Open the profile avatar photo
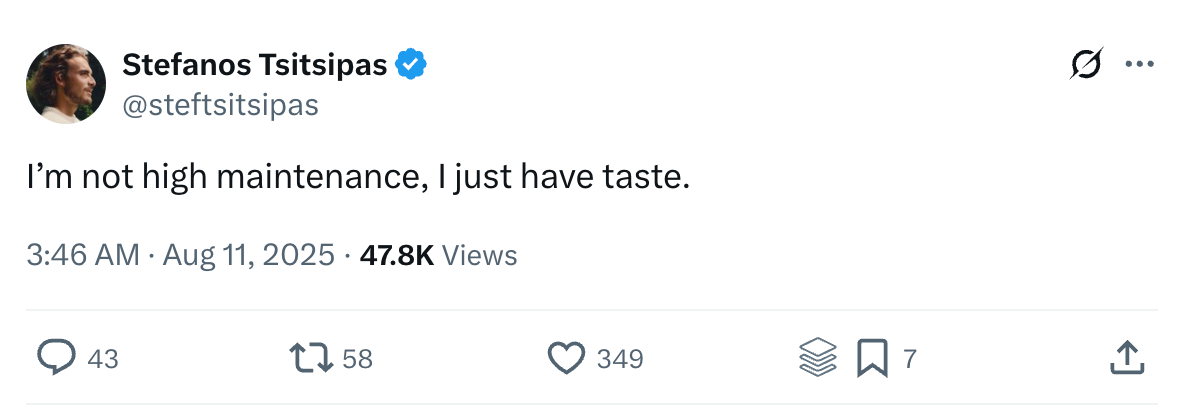The width and height of the screenshot is (1184, 406). click(66, 84)
